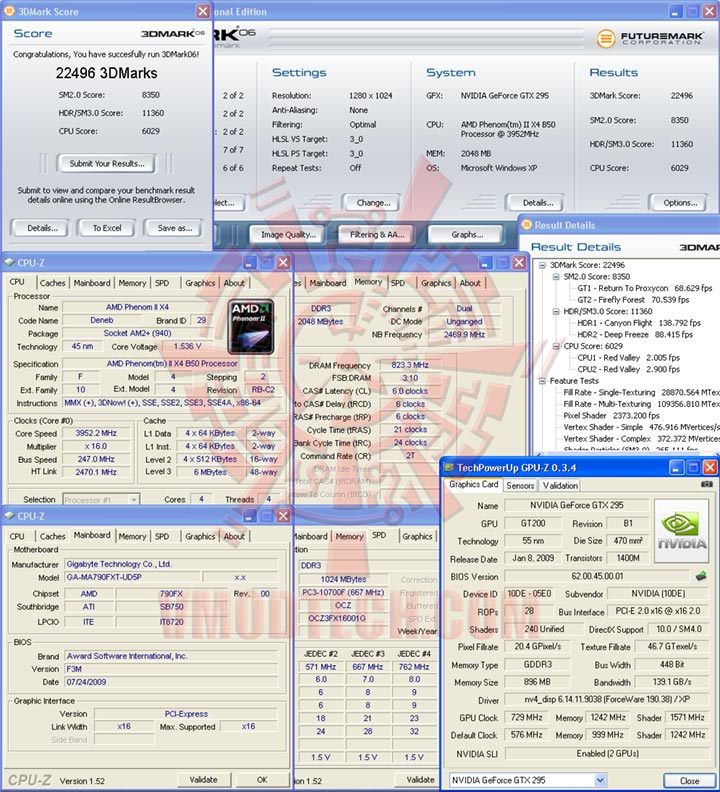The image size is (720, 792).
Task: Click title icon of CPU-Z window showing Processor info
Action: (9, 262)
